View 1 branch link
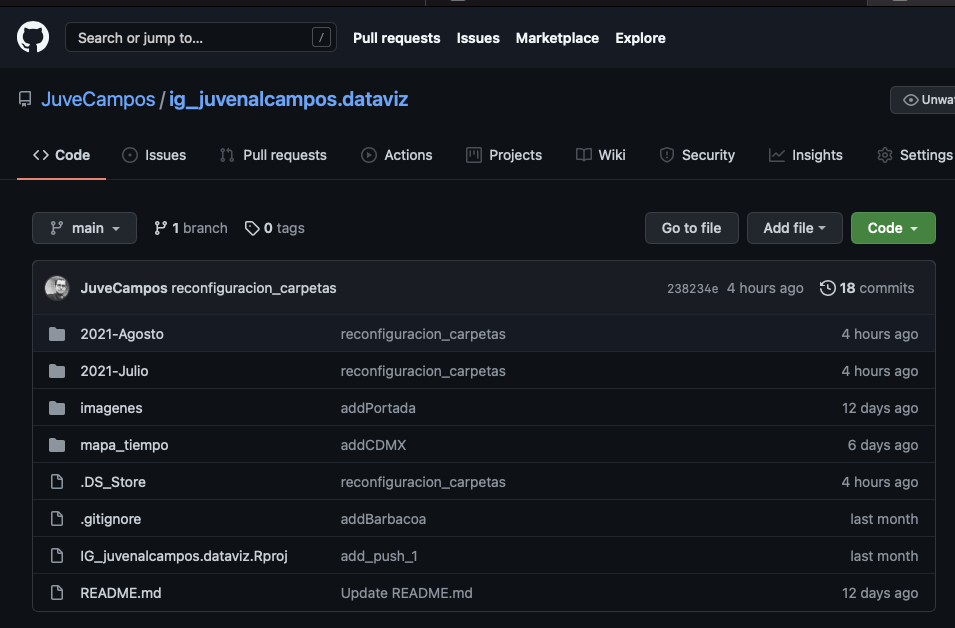955x628 pixels. coord(191,228)
